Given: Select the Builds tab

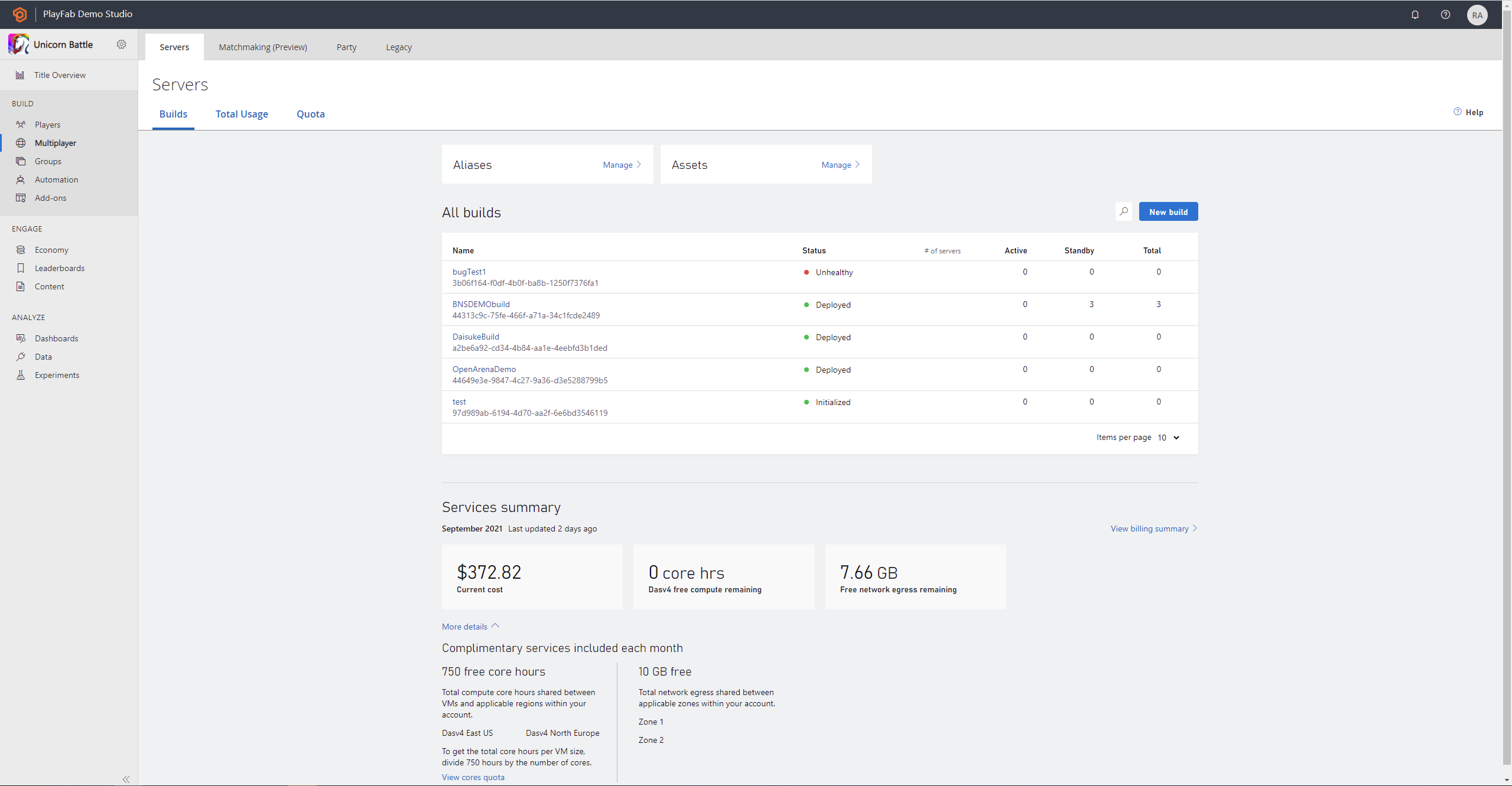Looking at the screenshot, I should click(173, 113).
